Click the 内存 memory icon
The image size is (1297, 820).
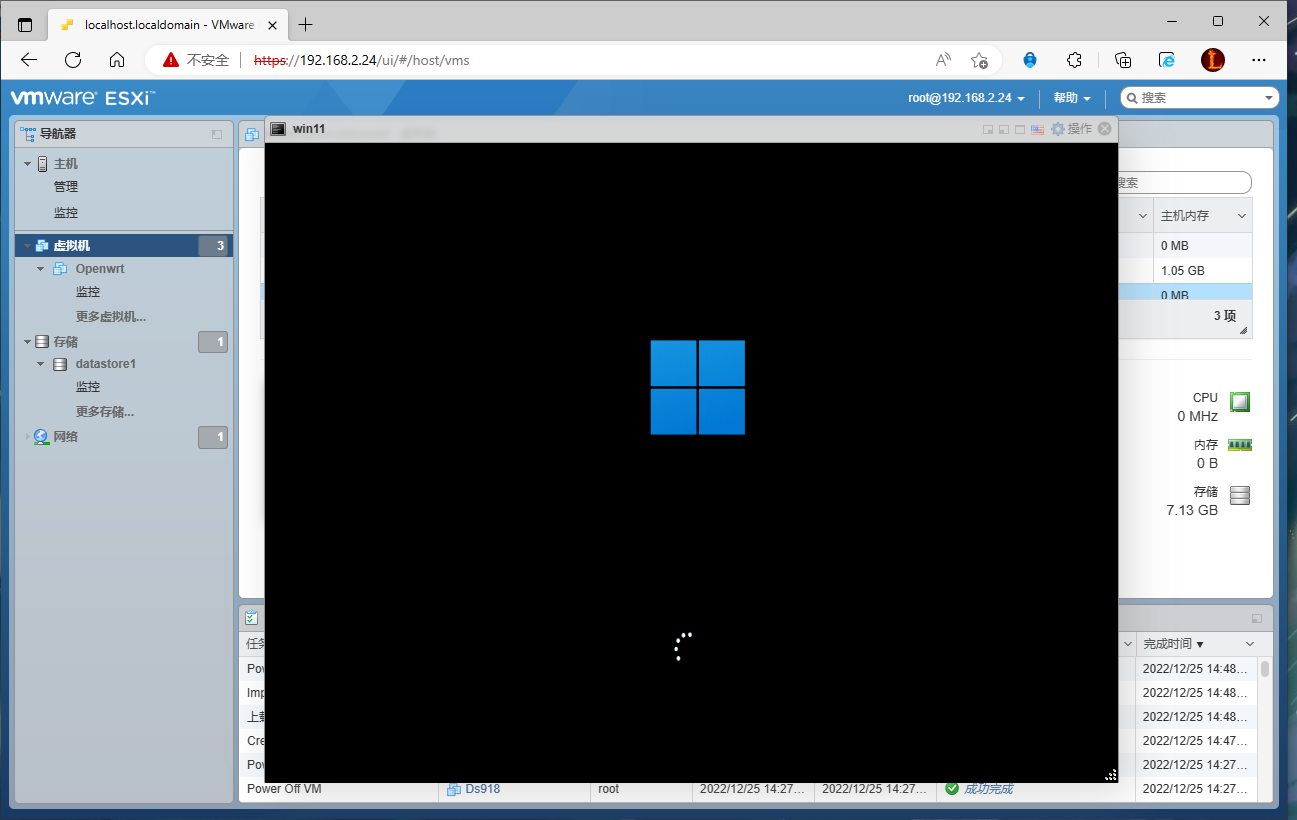tap(1240, 445)
